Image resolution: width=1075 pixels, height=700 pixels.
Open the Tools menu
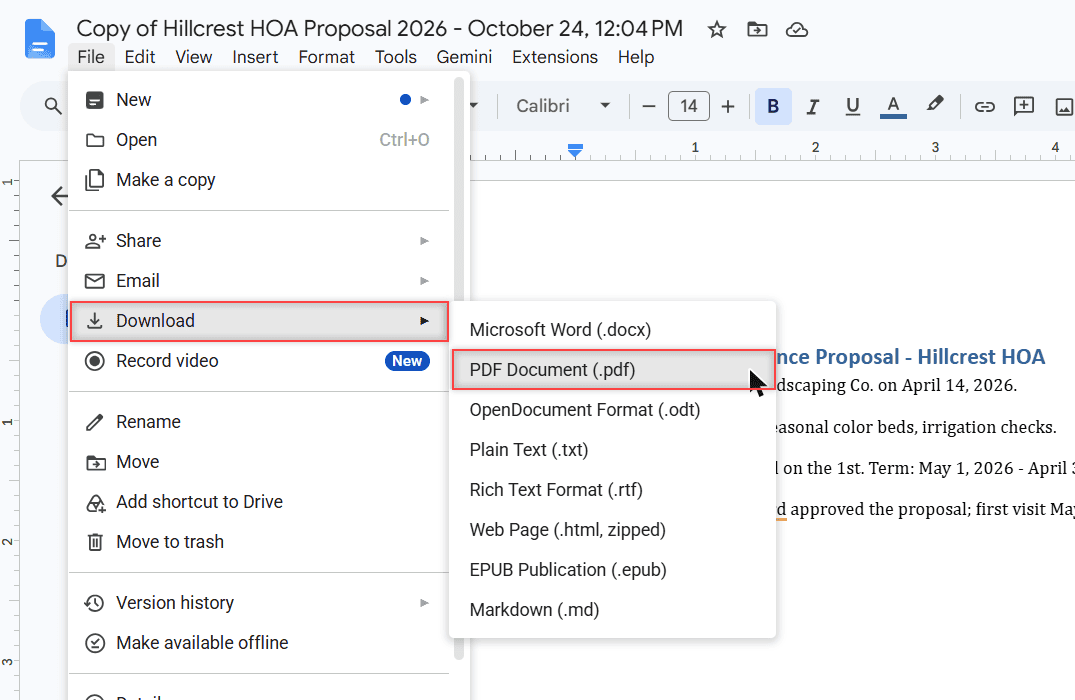pos(396,57)
